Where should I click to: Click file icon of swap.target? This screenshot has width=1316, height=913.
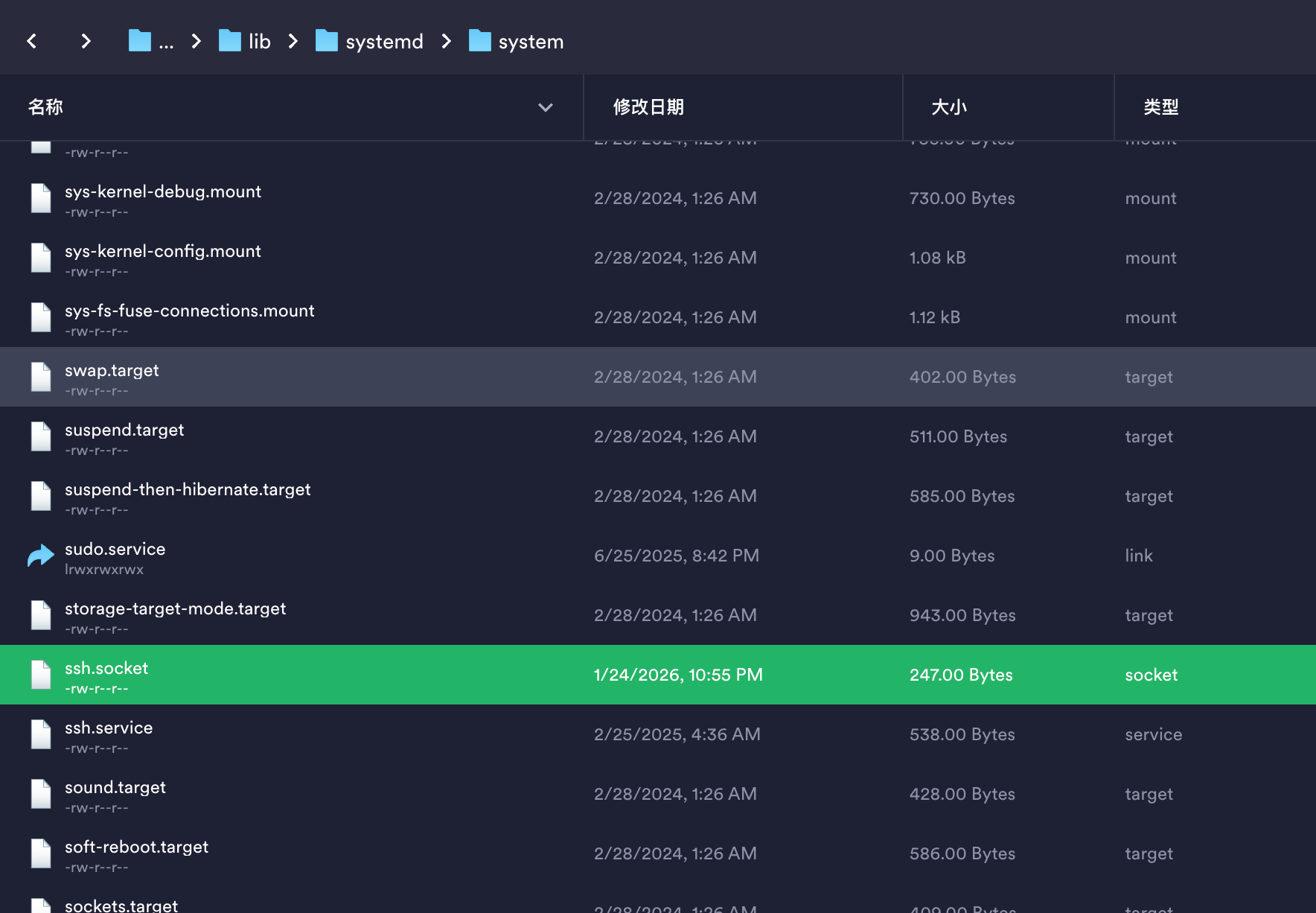(41, 377)
